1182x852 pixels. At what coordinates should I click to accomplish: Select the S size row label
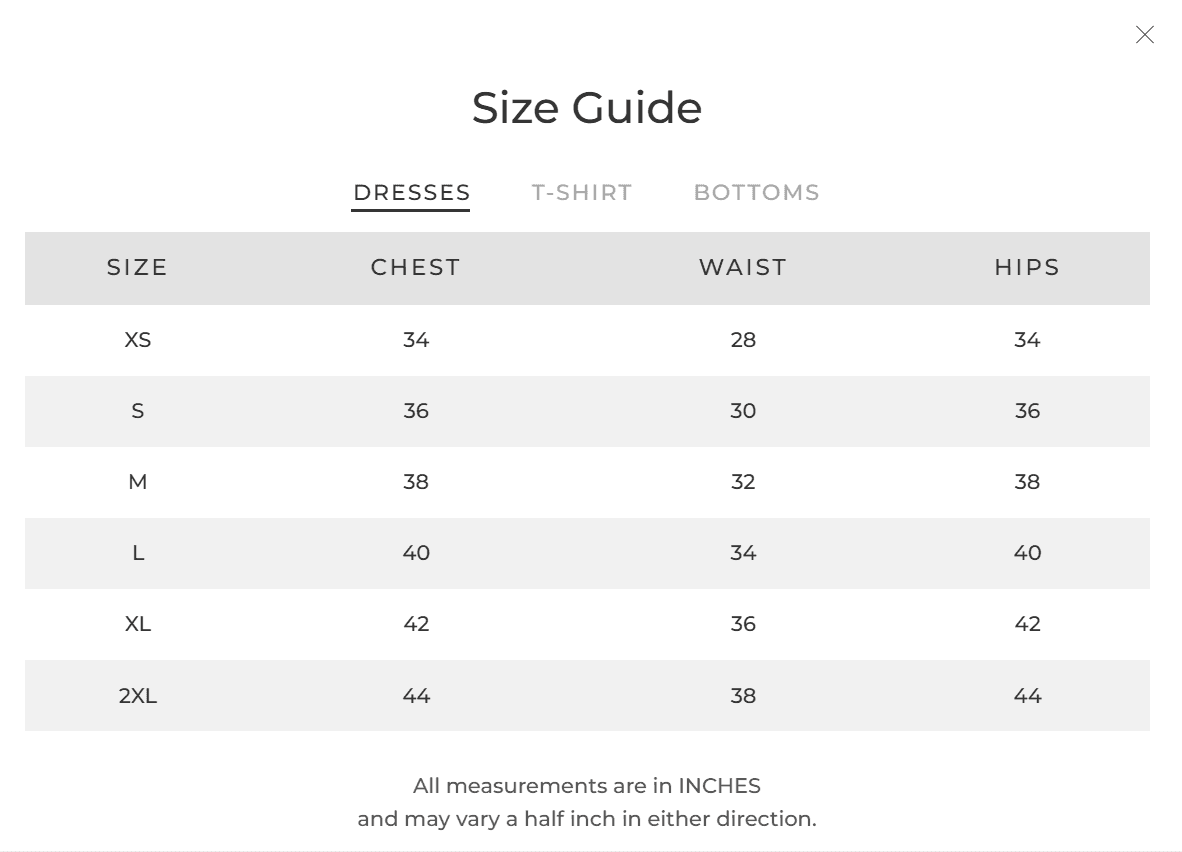coord(138,411)
